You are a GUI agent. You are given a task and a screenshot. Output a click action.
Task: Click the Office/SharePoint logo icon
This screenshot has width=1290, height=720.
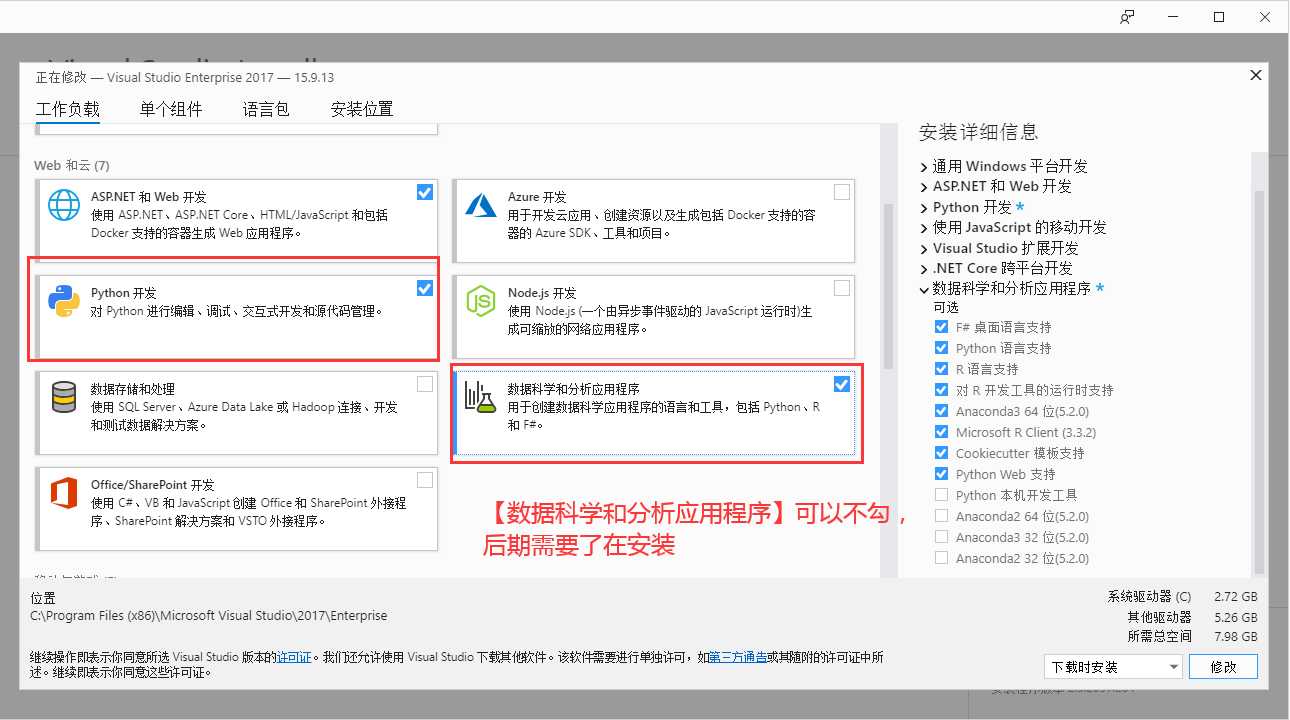point(64,493)
